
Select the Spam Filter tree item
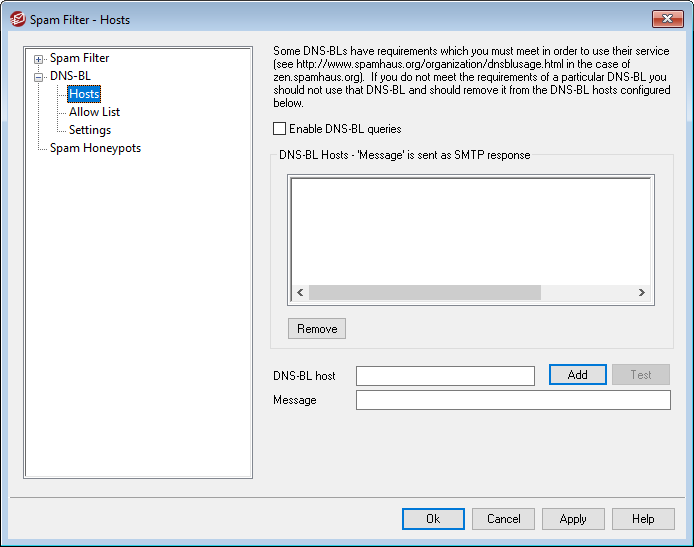(x=79, y=58)
